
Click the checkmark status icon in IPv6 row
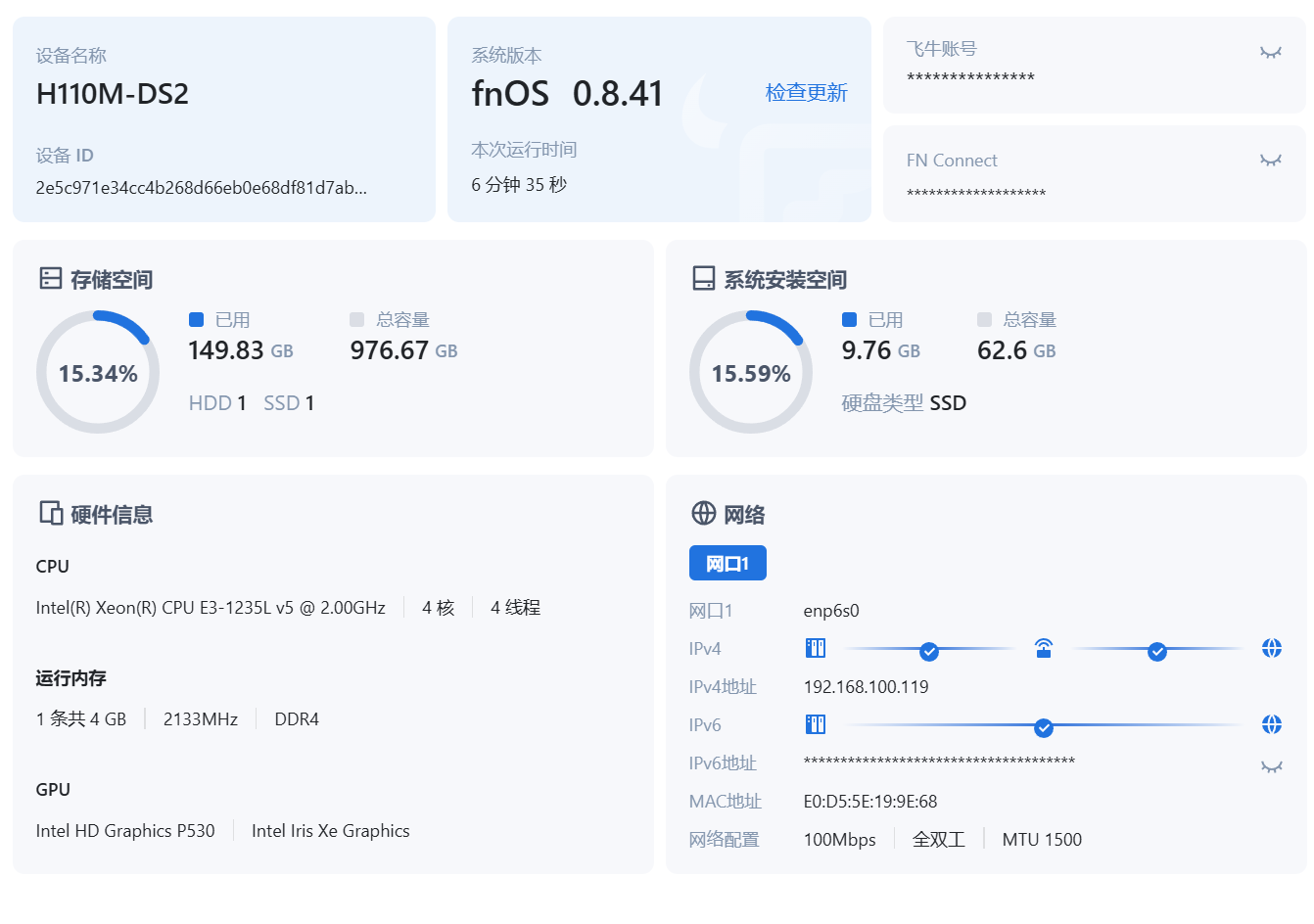pyautogui.click(x=1044, y=728)
